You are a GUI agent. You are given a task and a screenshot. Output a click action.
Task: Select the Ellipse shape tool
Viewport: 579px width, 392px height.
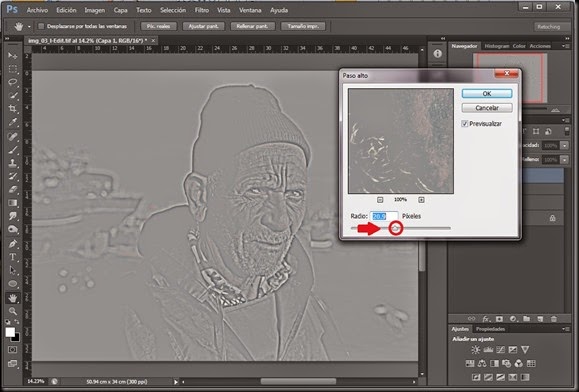[x=13, y=284]
